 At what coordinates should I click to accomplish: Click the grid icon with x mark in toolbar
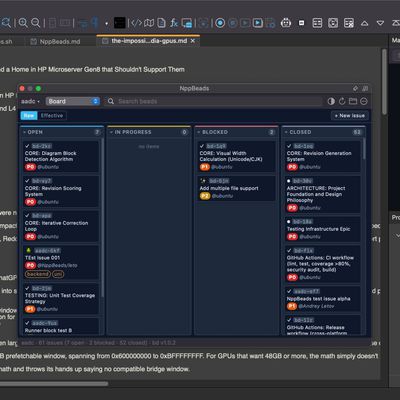pyautogui.click(x=349, y=23)
